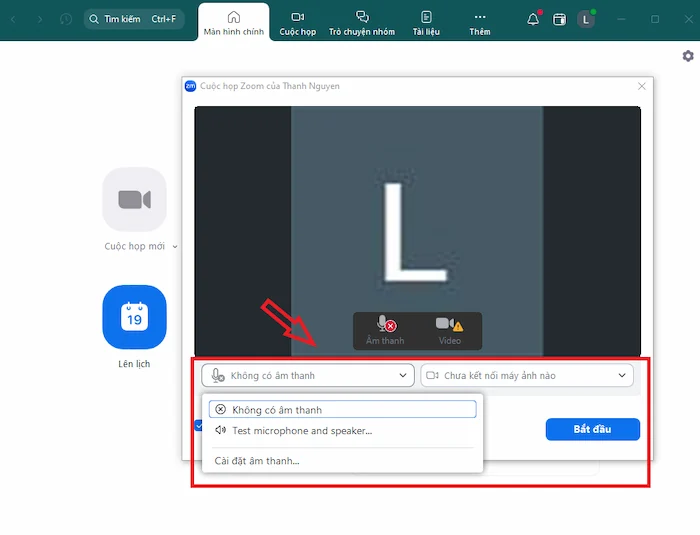Choose Cài đặt âm thanh menu item

257,461
